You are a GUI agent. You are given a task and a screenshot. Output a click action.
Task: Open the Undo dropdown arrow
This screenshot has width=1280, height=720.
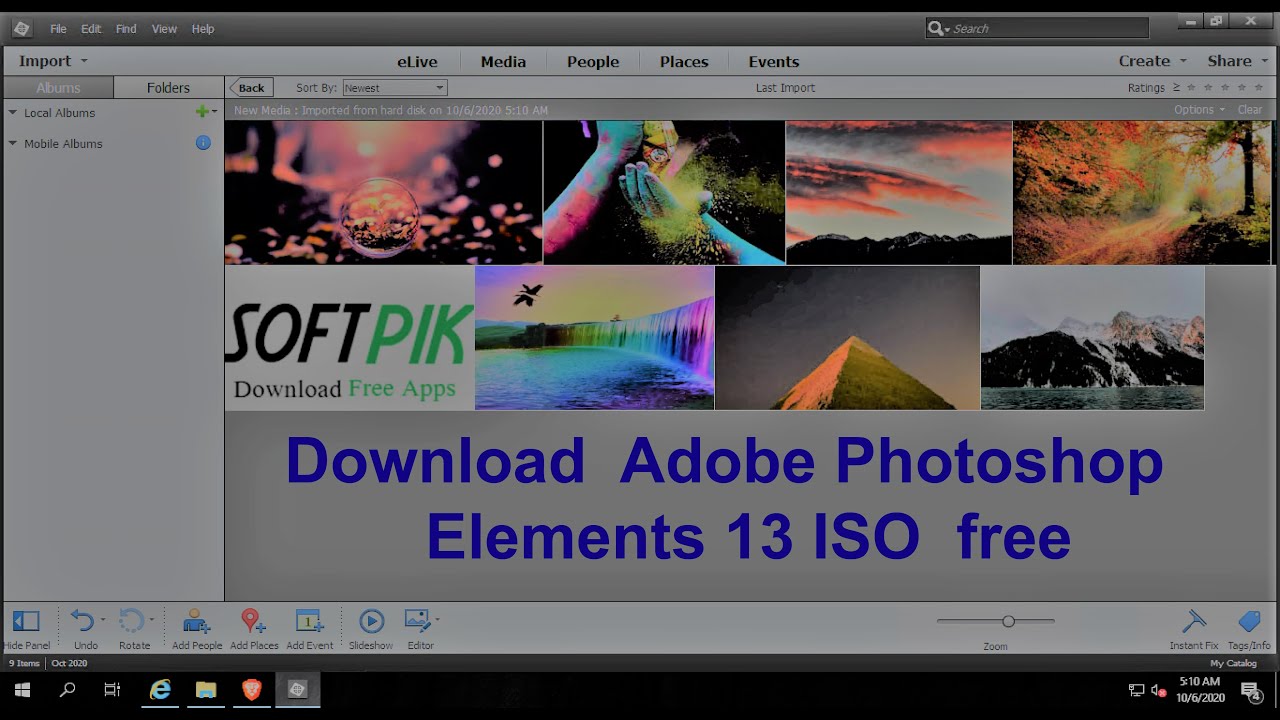(102, 620)
